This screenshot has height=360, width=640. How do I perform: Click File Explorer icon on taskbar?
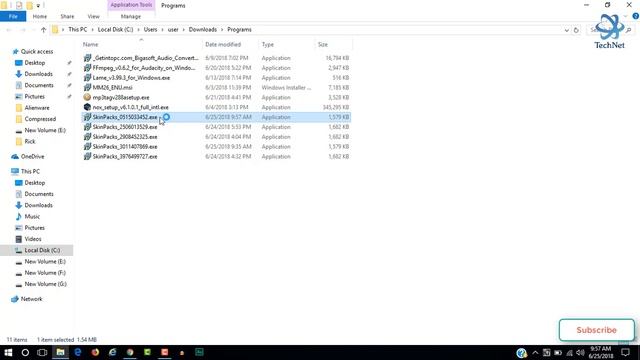(x=60, y=352)
